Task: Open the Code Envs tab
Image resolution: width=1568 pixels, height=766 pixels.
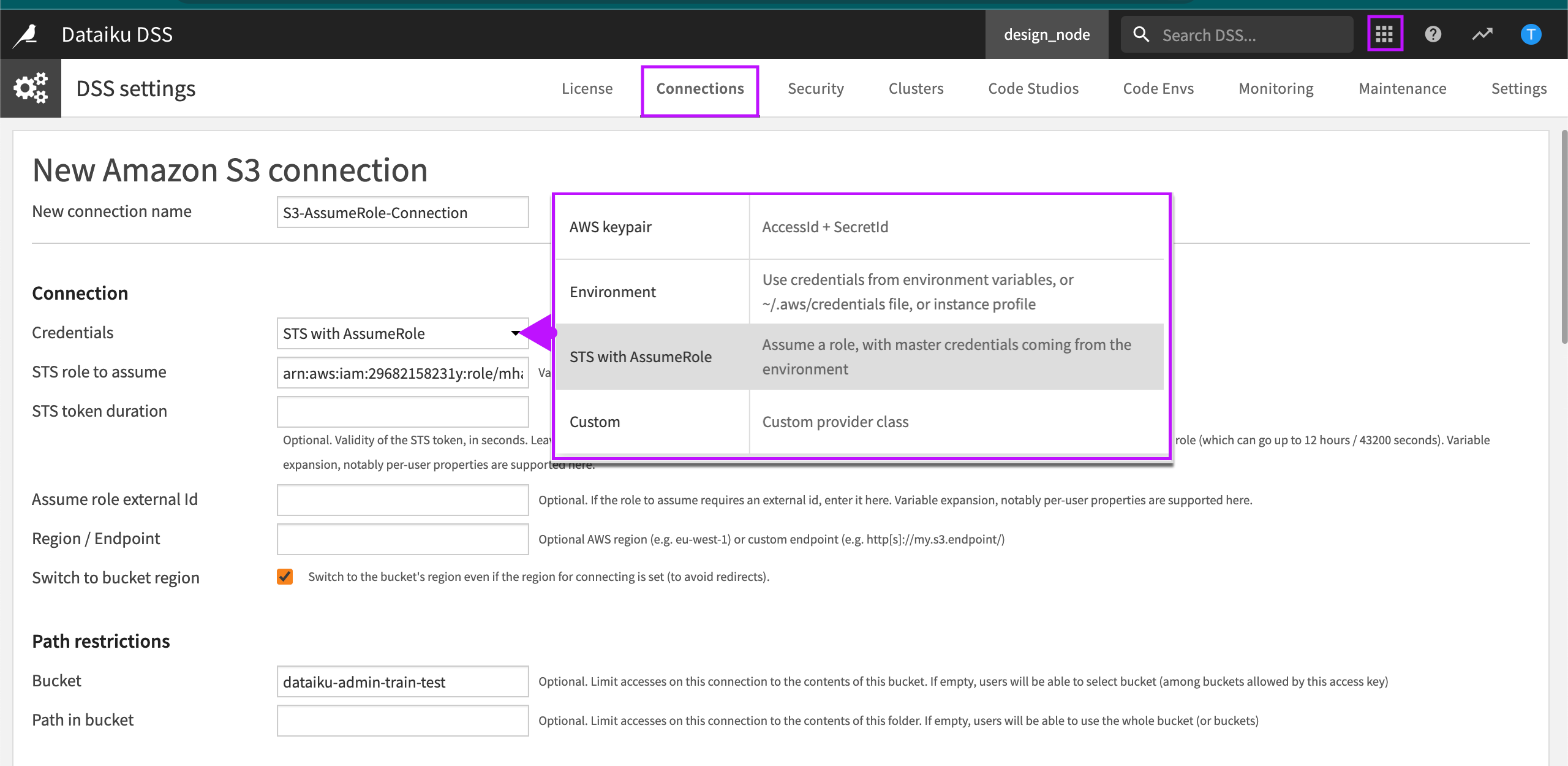Action: coord(1158,88)
